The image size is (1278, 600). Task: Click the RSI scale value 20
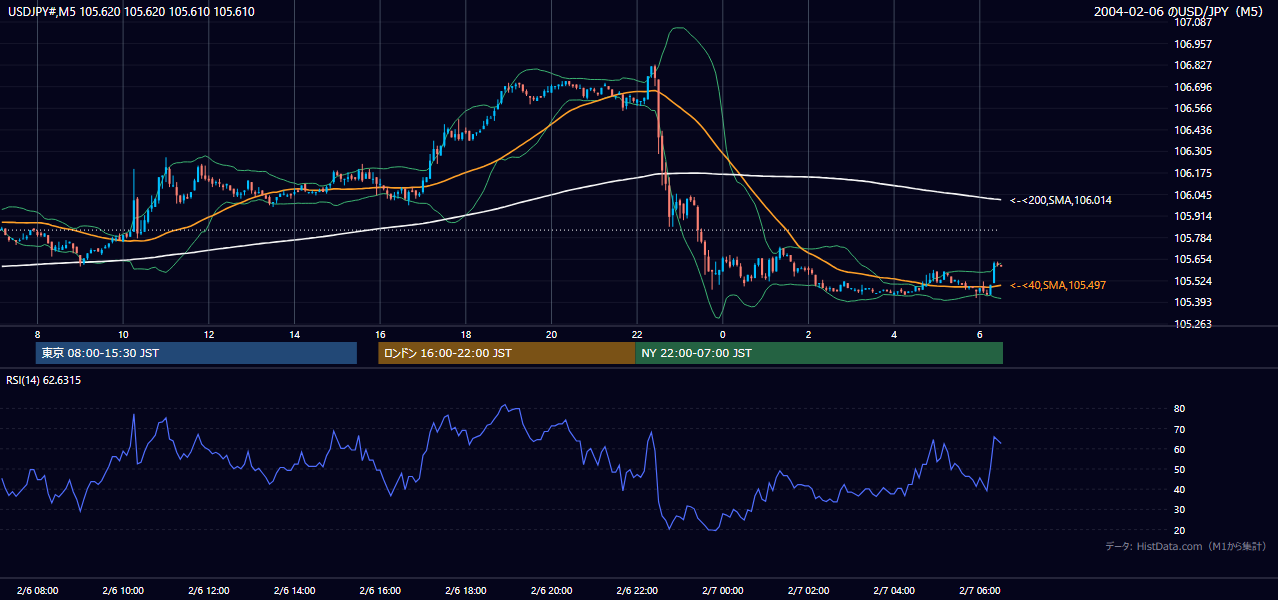[1179, 530]
